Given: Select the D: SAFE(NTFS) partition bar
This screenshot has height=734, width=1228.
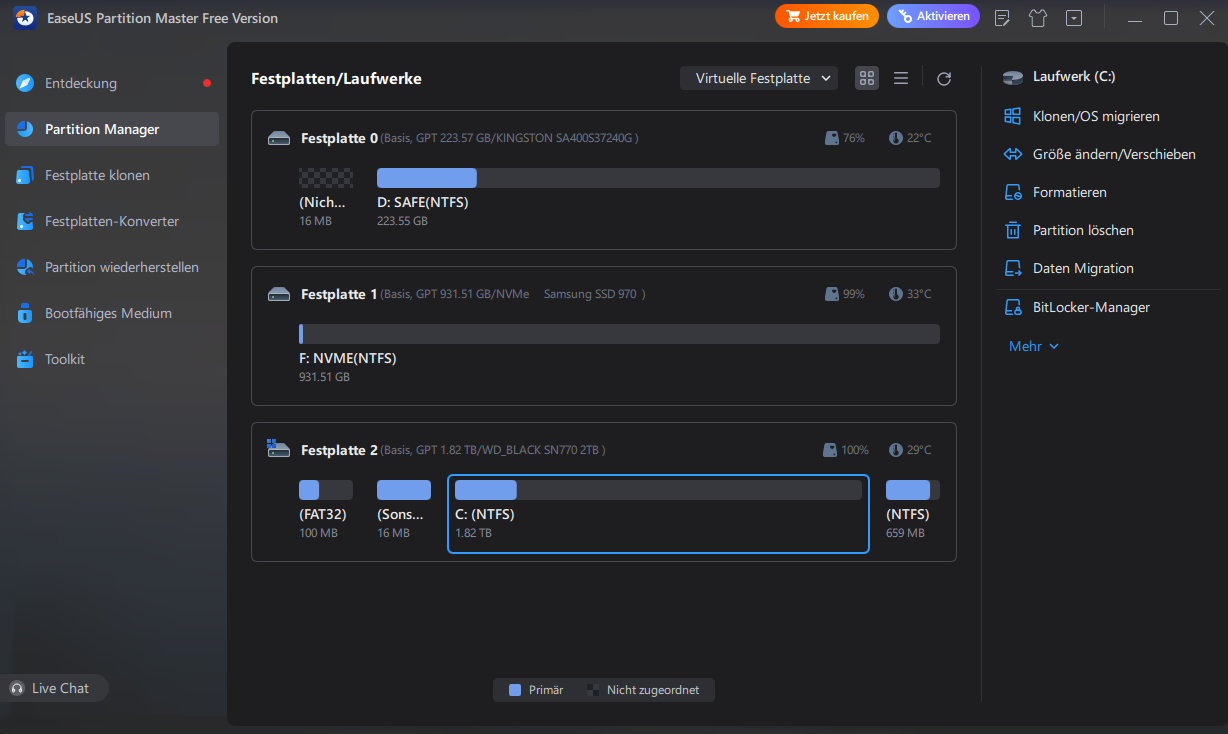Looking at the screenshot, I should [x=658, y=178].
